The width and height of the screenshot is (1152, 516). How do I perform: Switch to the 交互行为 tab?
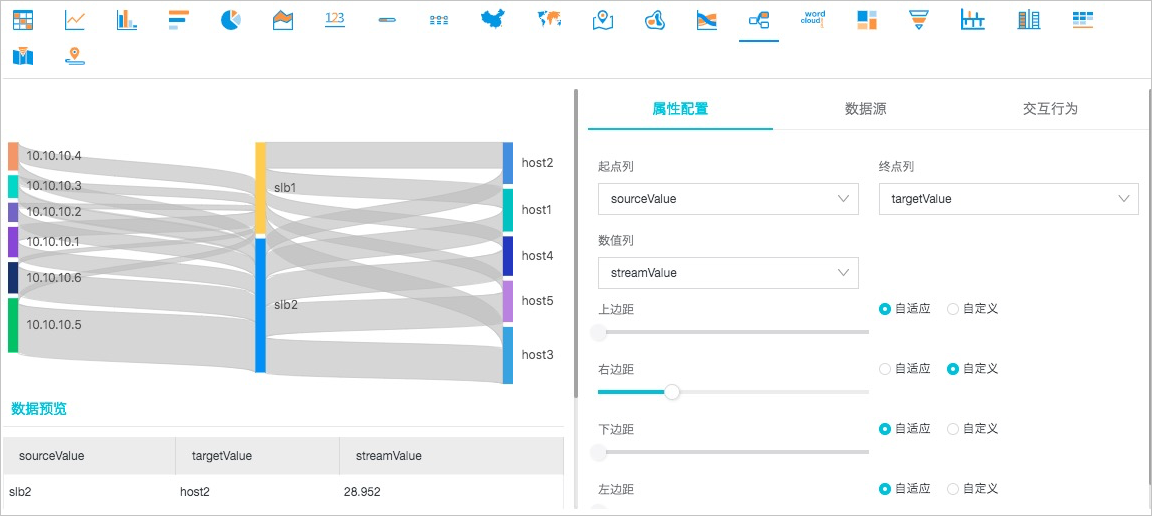[1050, 109]
